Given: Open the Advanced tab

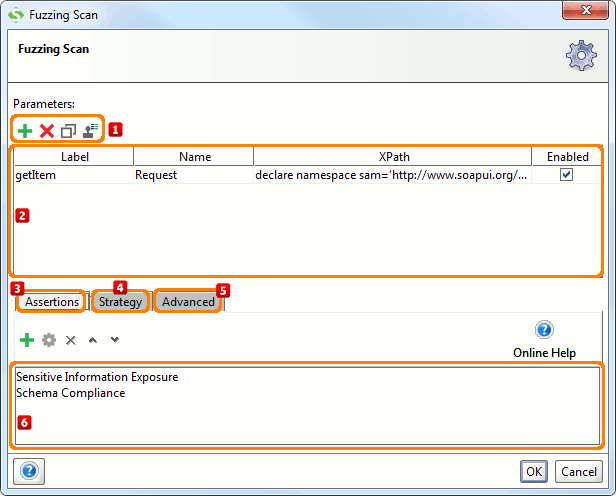Looking at the screenshot, I should click(188, 302).
